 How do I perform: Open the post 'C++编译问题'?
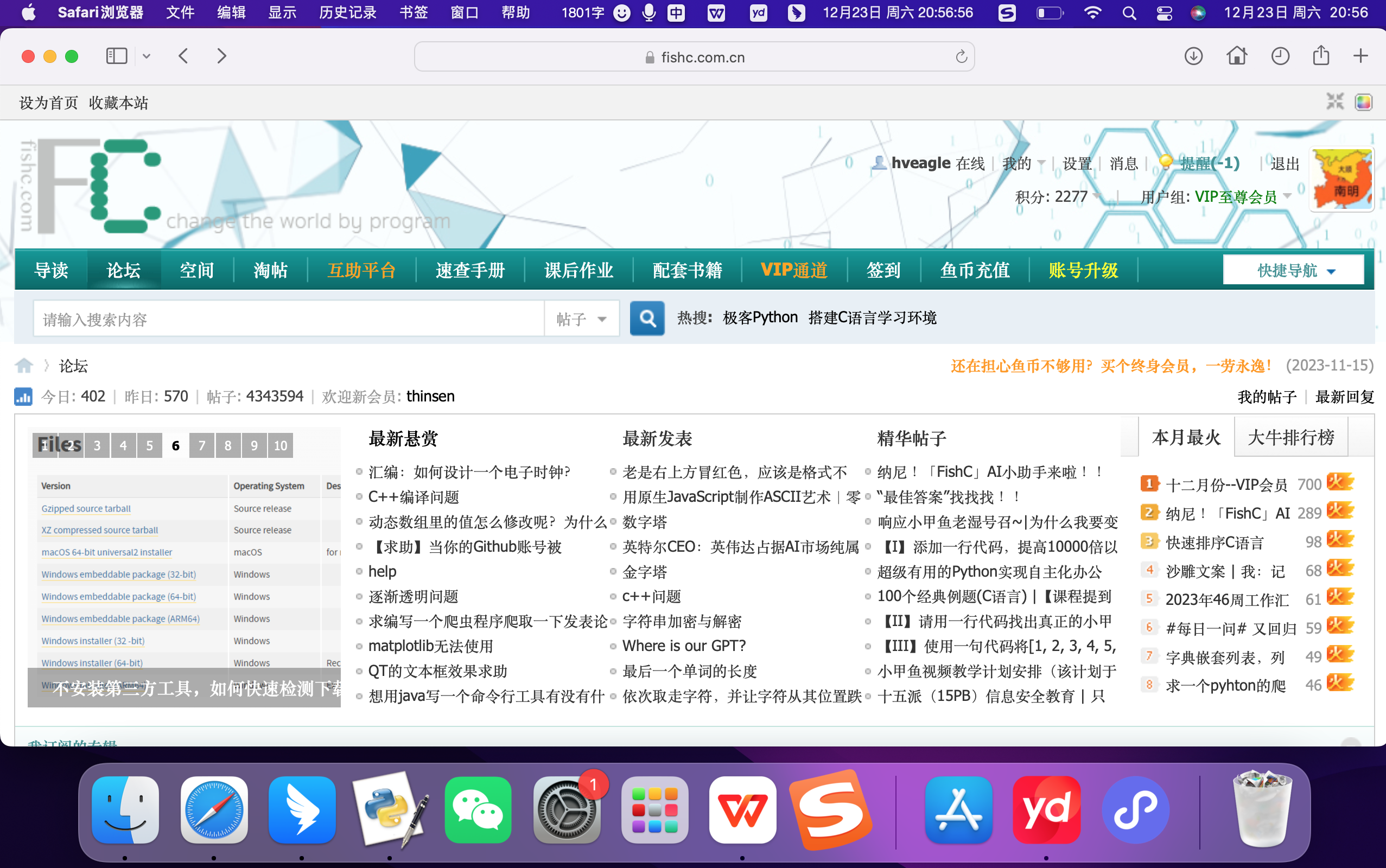(x=414, y=496)
